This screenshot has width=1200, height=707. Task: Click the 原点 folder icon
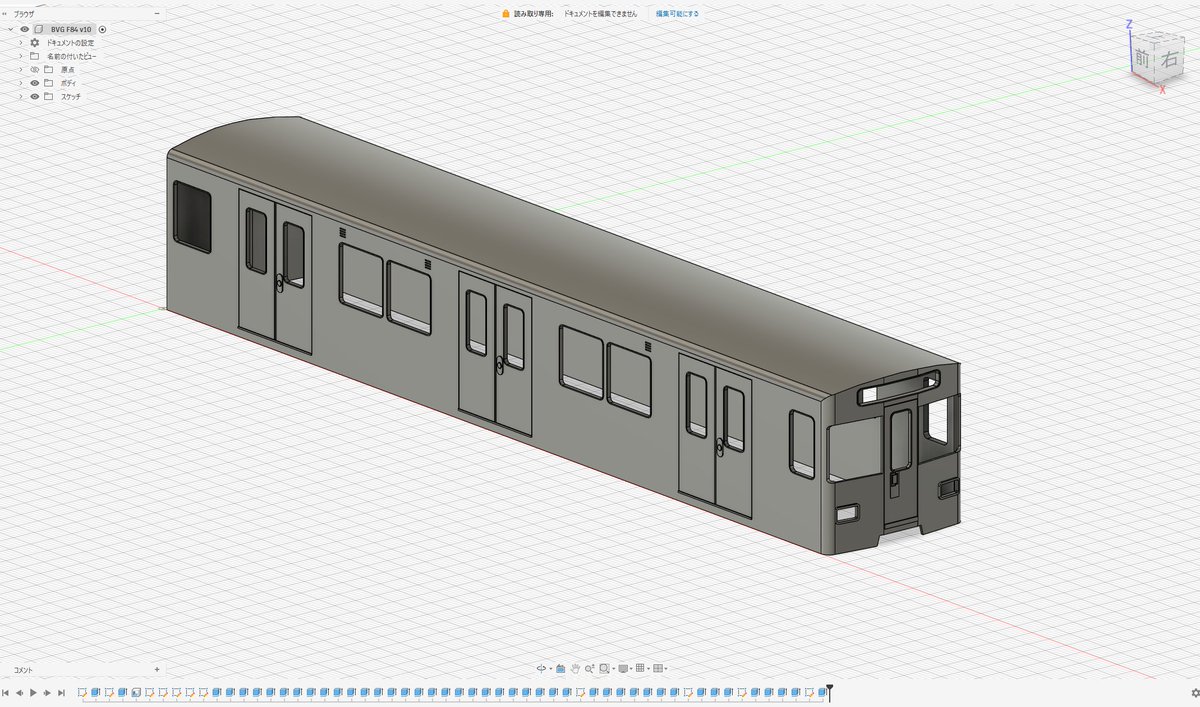click(48, 69)
